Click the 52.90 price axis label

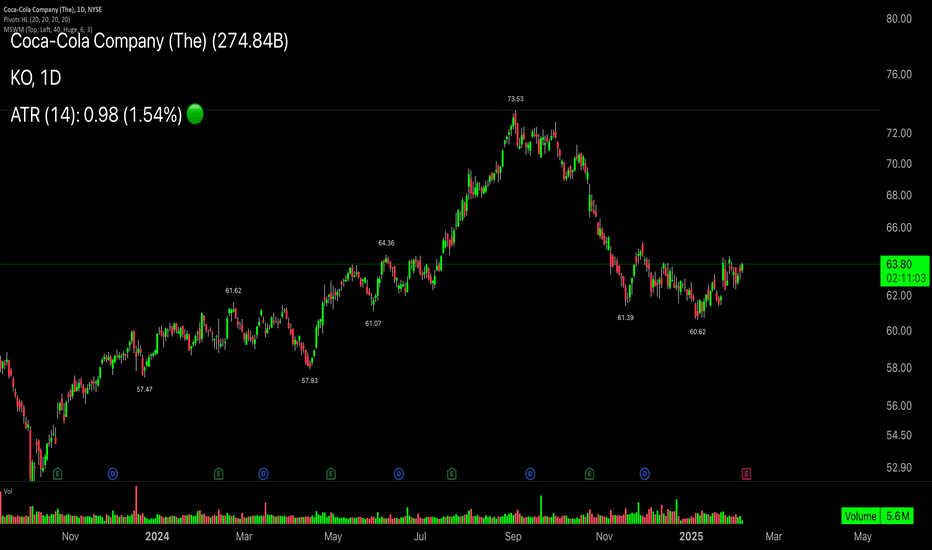pyautogui.click(x=899, y=467)
